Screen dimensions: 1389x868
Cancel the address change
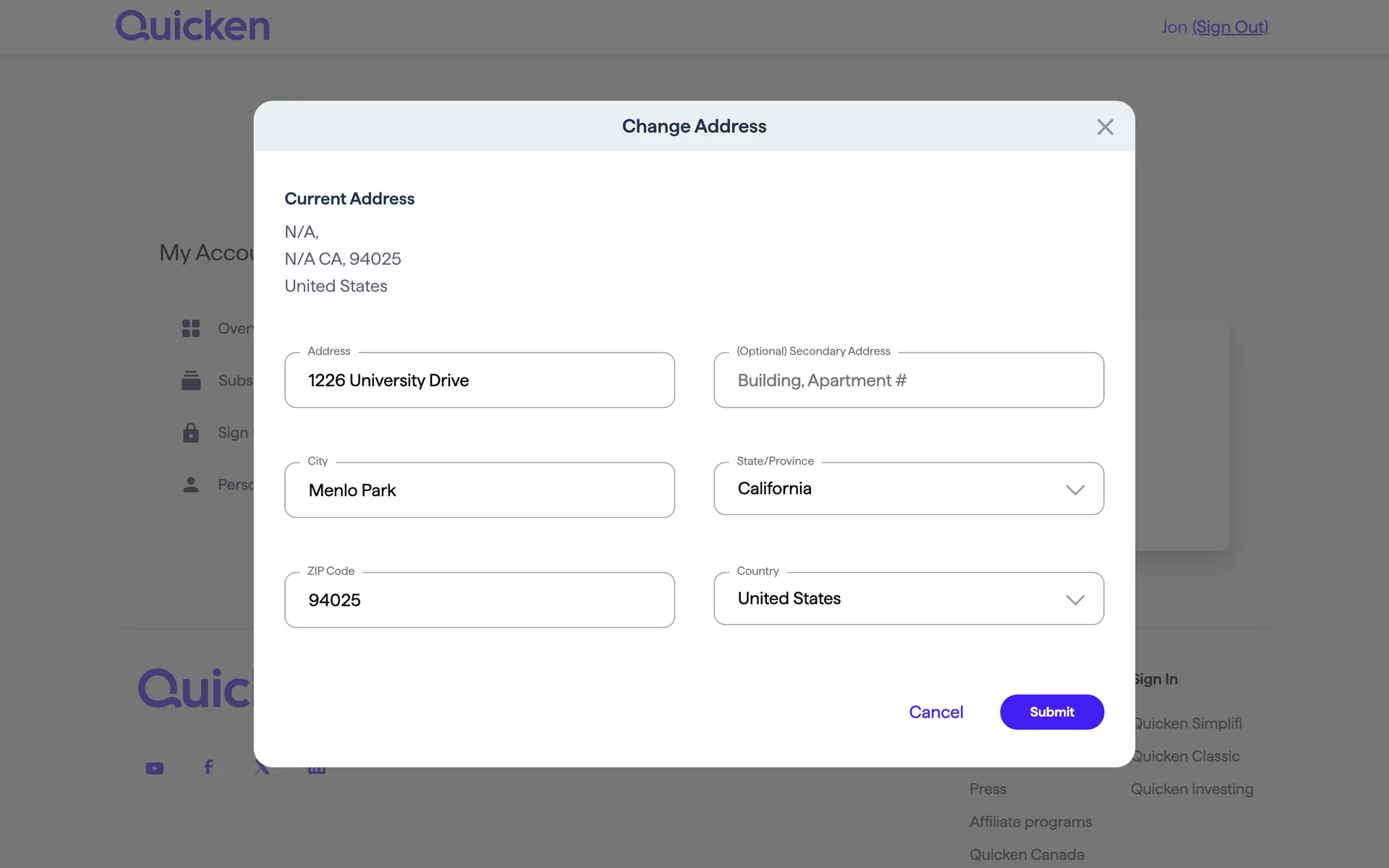point(935,712)
